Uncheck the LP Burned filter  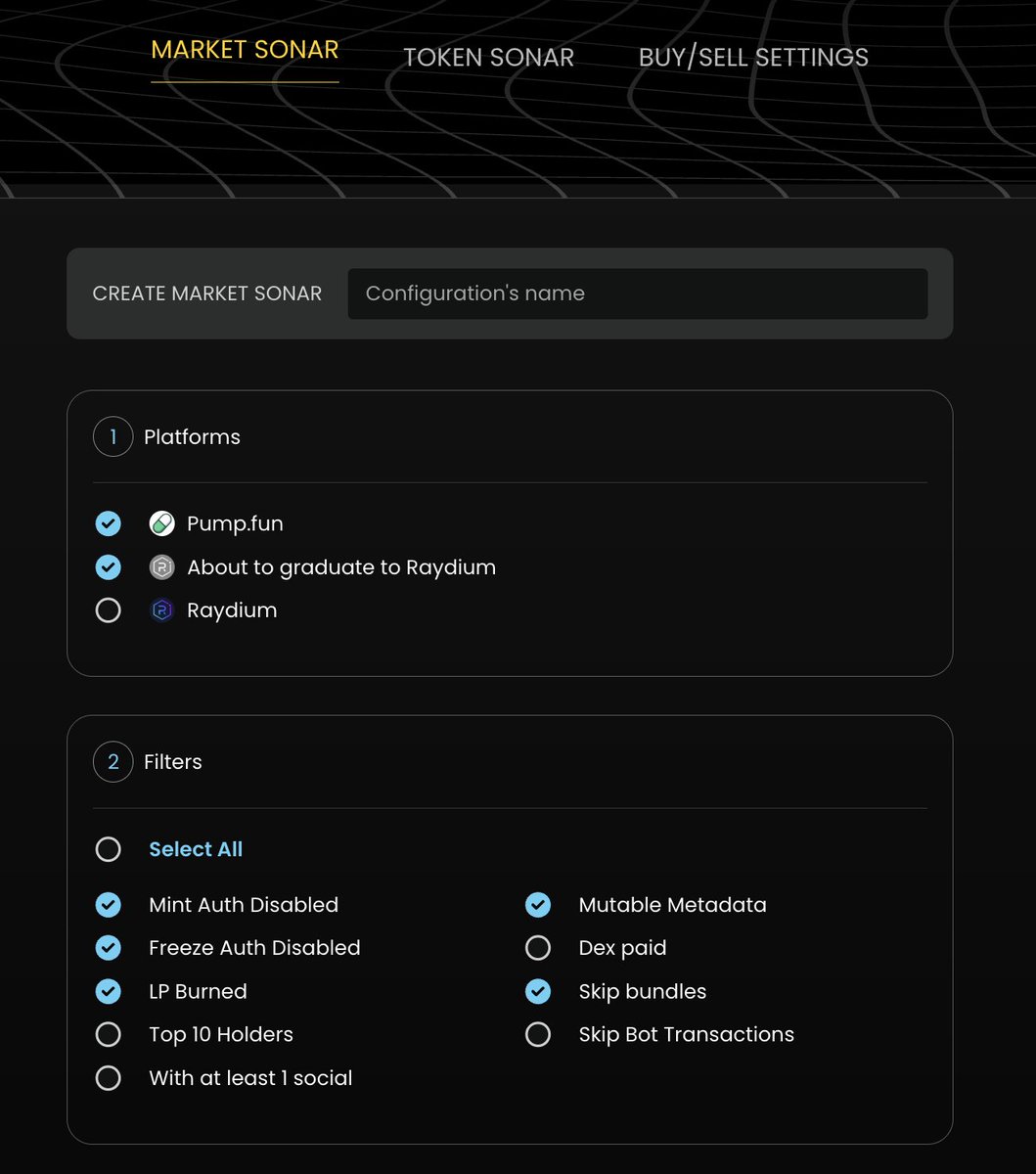click(109, 991)
